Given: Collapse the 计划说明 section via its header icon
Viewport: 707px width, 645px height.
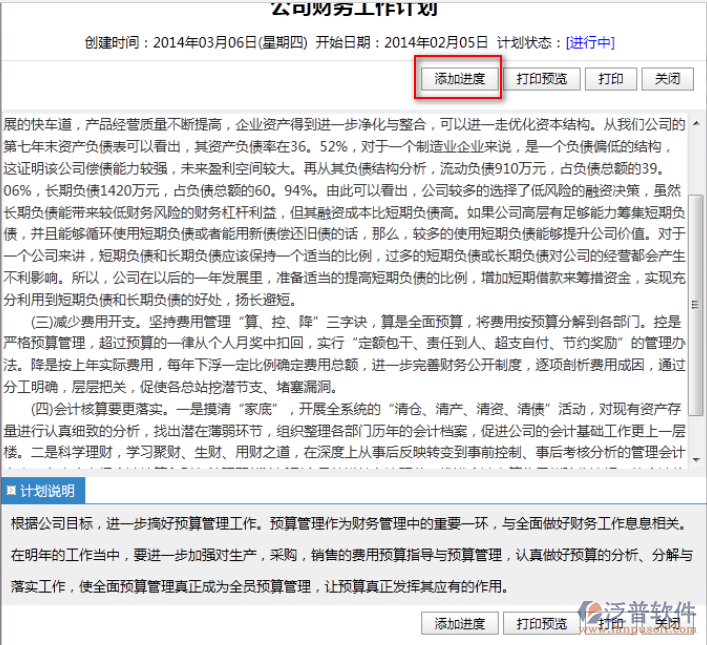Looking at the screenshot, I should (11, 490).
